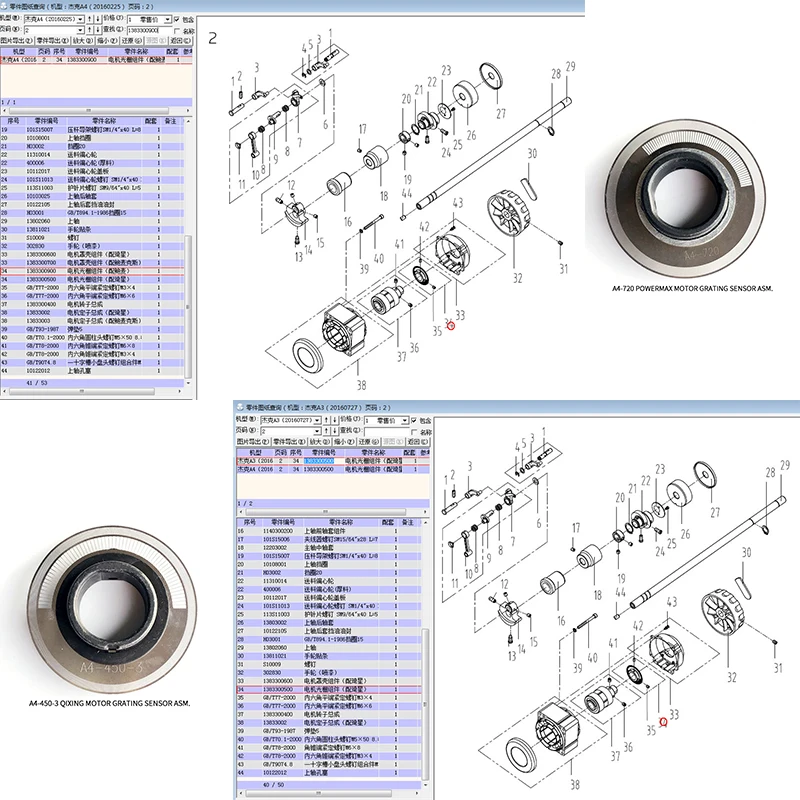Select row 29 上轴 in A4 parts list
The image size is (800, 800).
(92, 221)
